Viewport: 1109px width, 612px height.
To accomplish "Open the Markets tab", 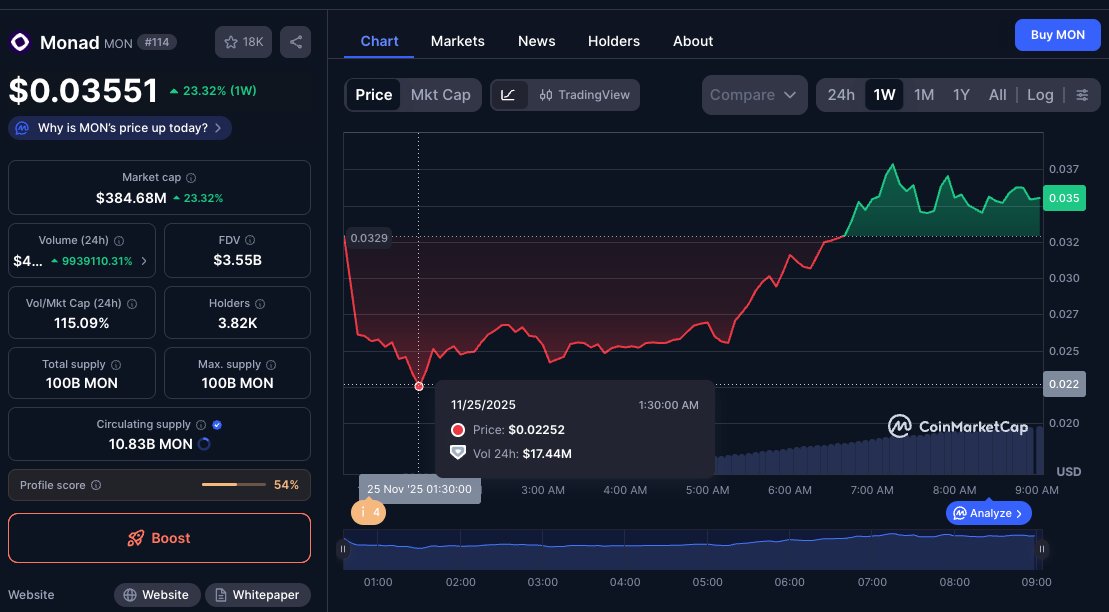I will pos(458,41).
